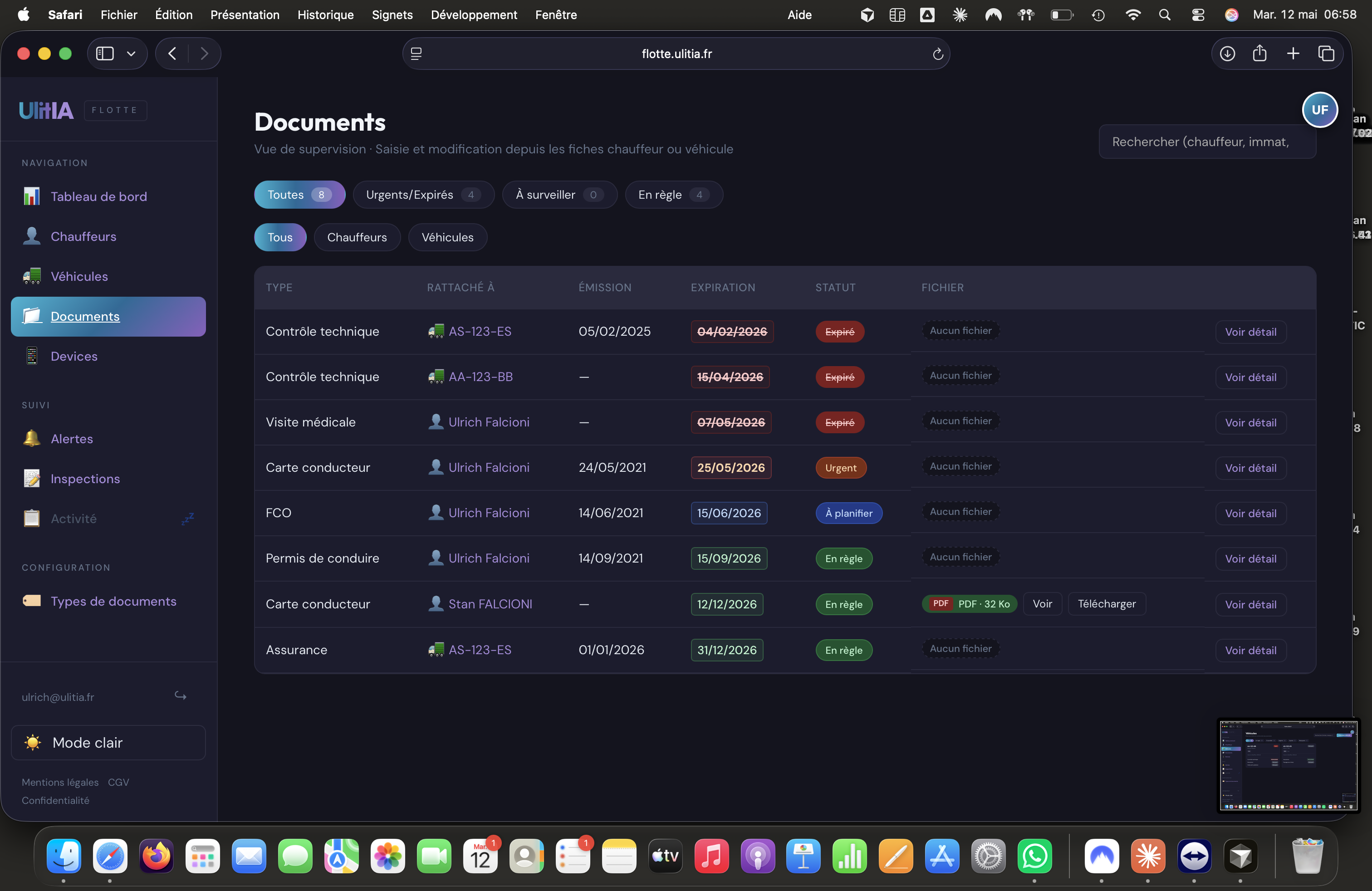
Task: Show Safari tab overview
Action: [1326, 54]
